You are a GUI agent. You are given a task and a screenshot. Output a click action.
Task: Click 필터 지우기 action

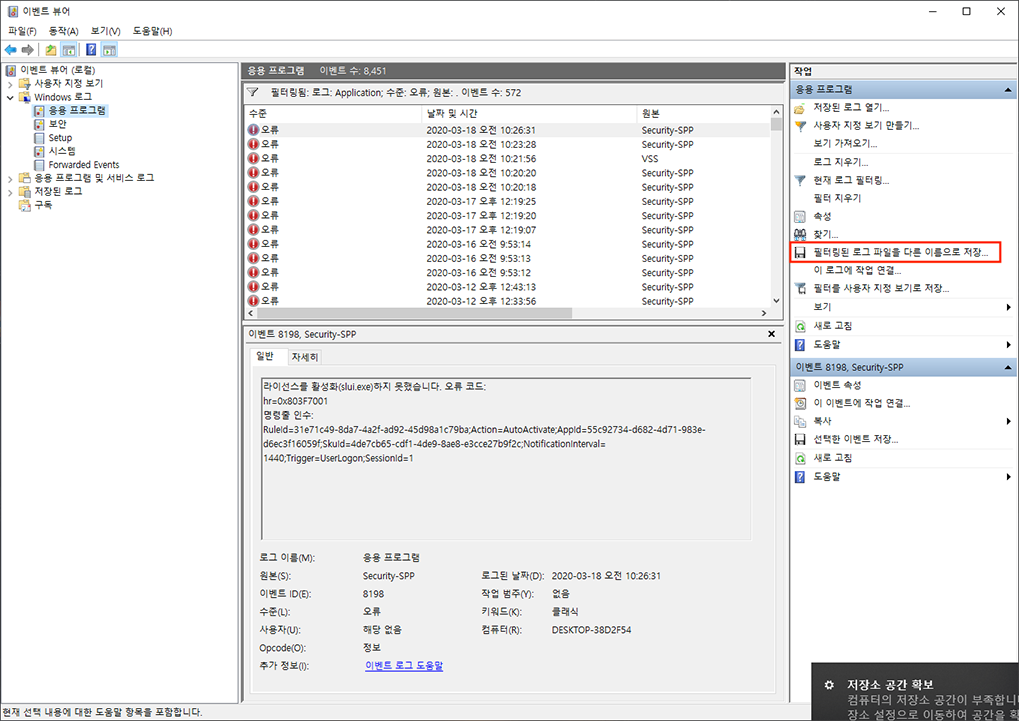pyautogui.click(x=837, y=198)
